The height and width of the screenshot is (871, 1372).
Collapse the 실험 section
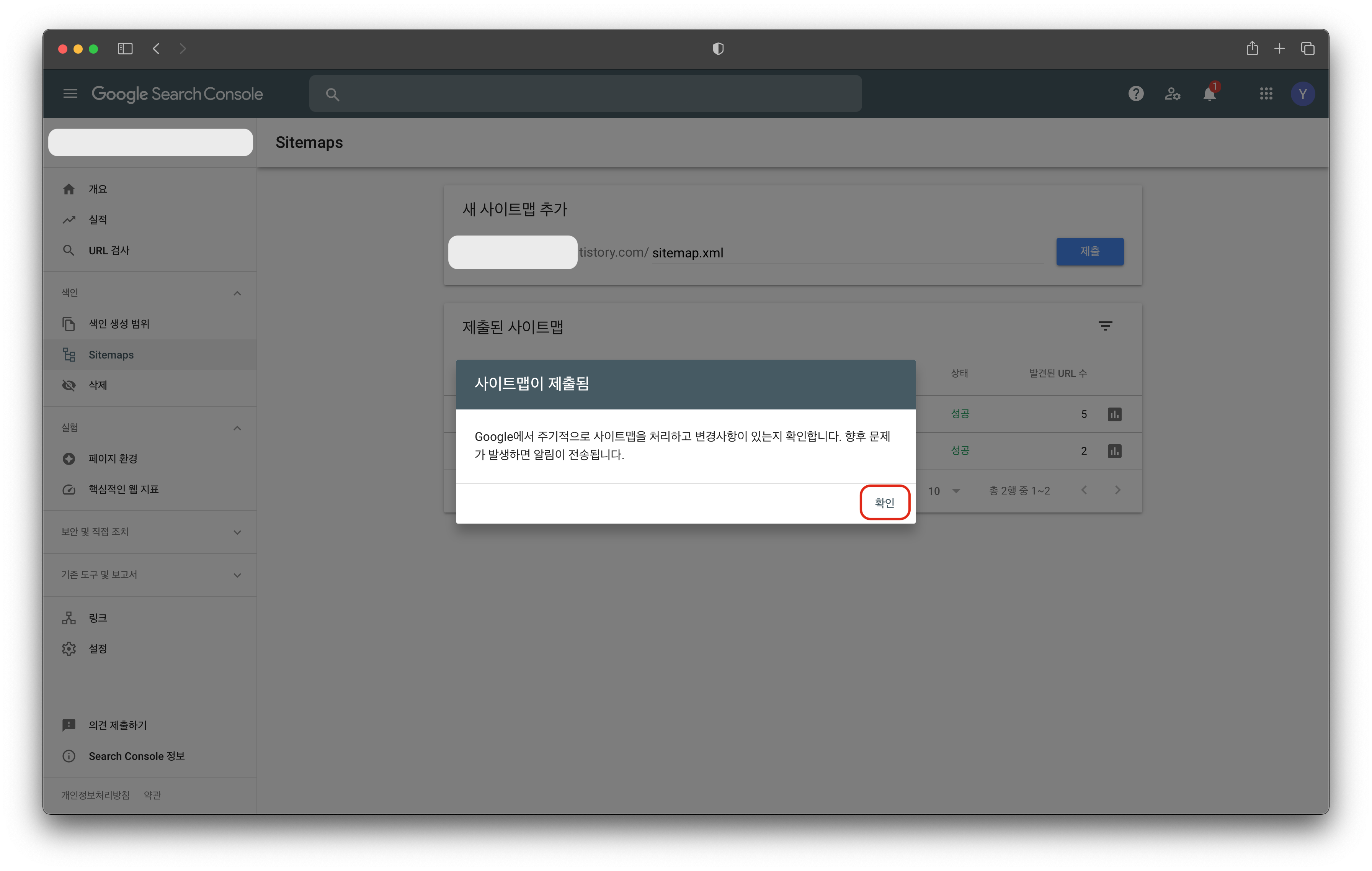pos(237,428)
